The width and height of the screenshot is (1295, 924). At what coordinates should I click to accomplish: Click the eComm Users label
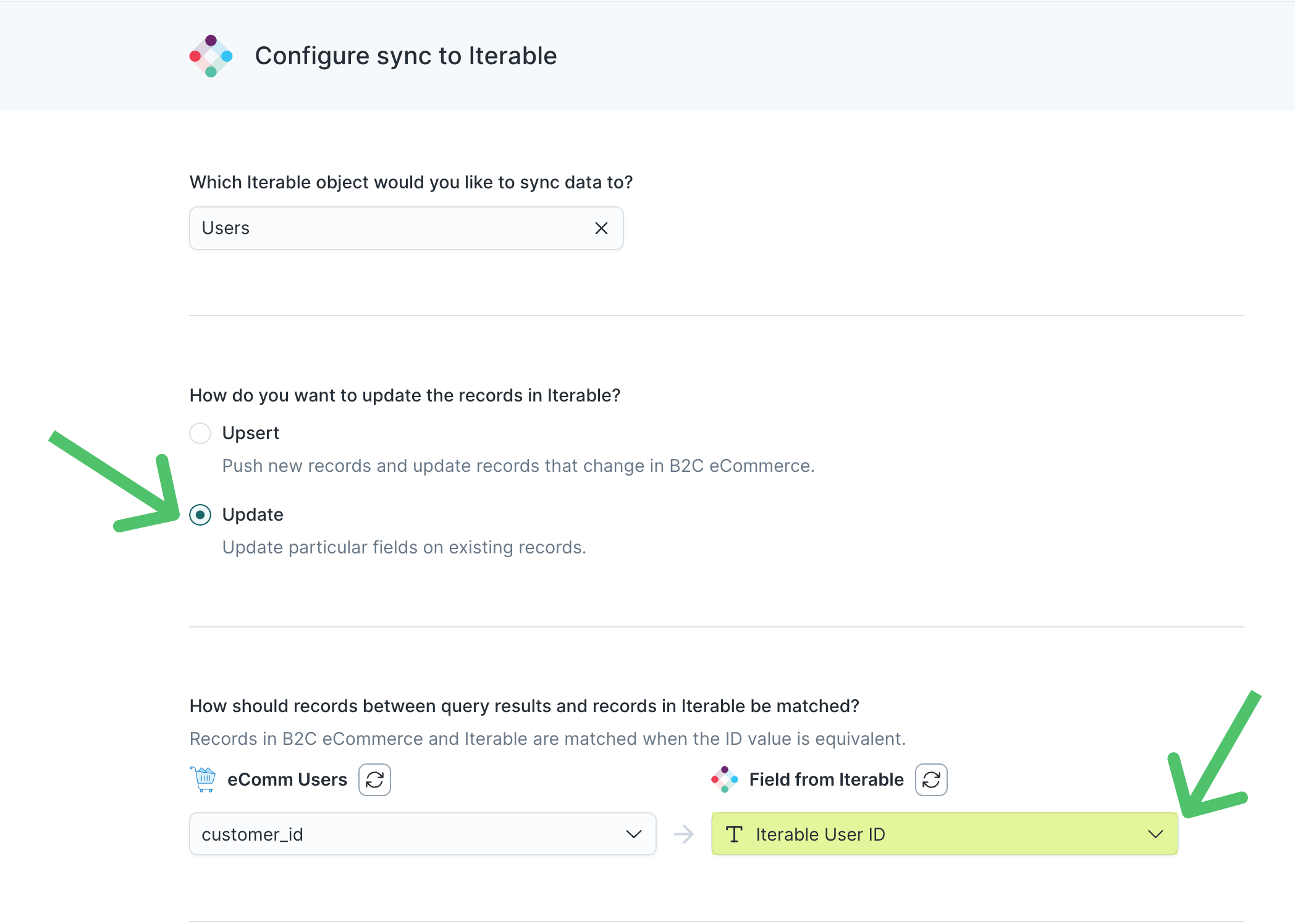287,779
